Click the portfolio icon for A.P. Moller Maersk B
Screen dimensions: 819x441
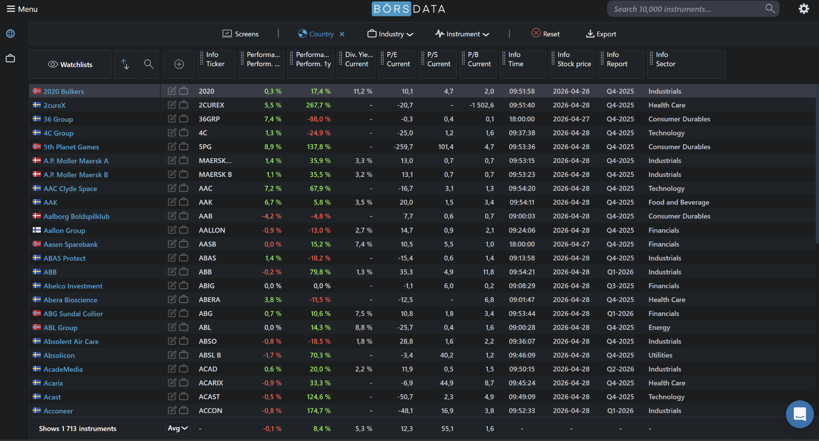(x=184, y=175)
